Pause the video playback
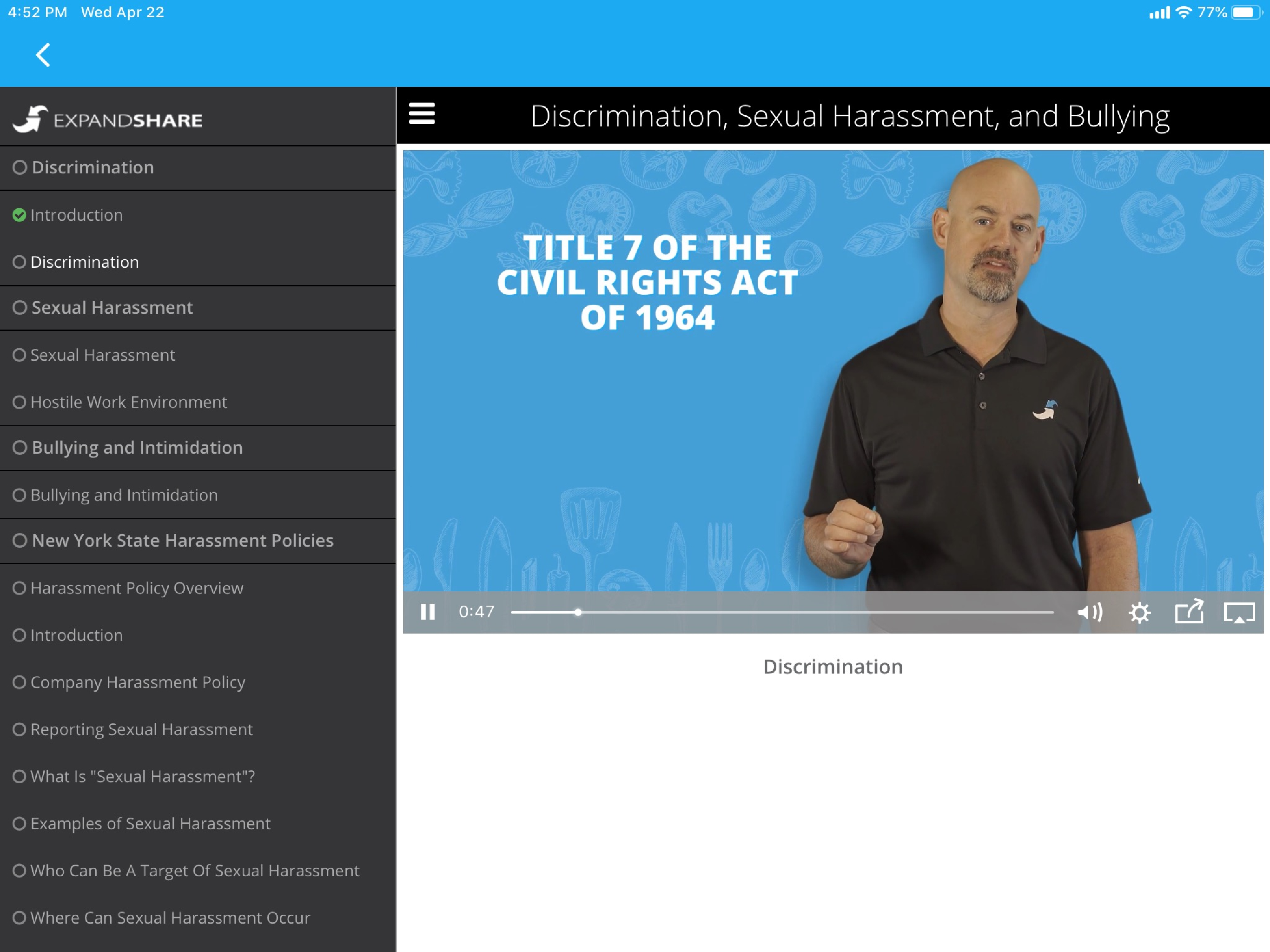The image size is (1270, 952). (x=428, y=612)
